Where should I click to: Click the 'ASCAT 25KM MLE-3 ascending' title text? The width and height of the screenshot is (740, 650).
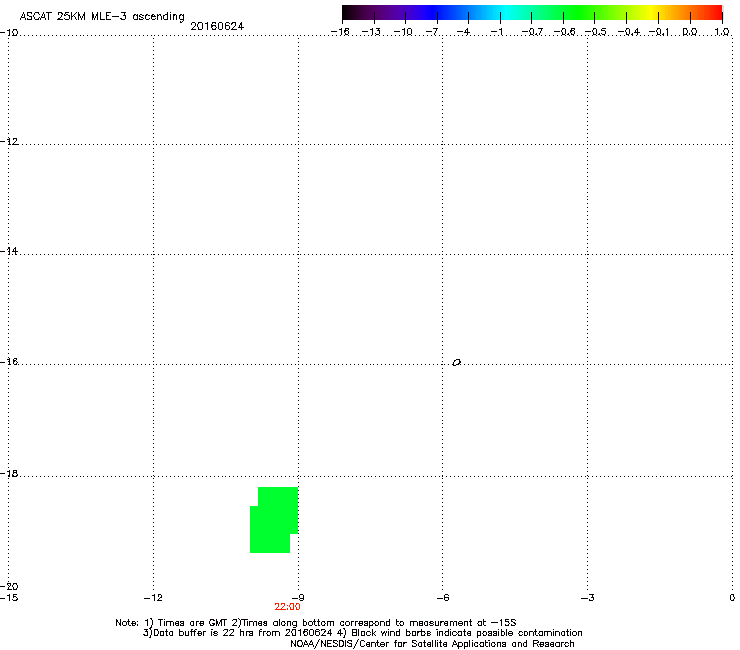click(102, 17)
